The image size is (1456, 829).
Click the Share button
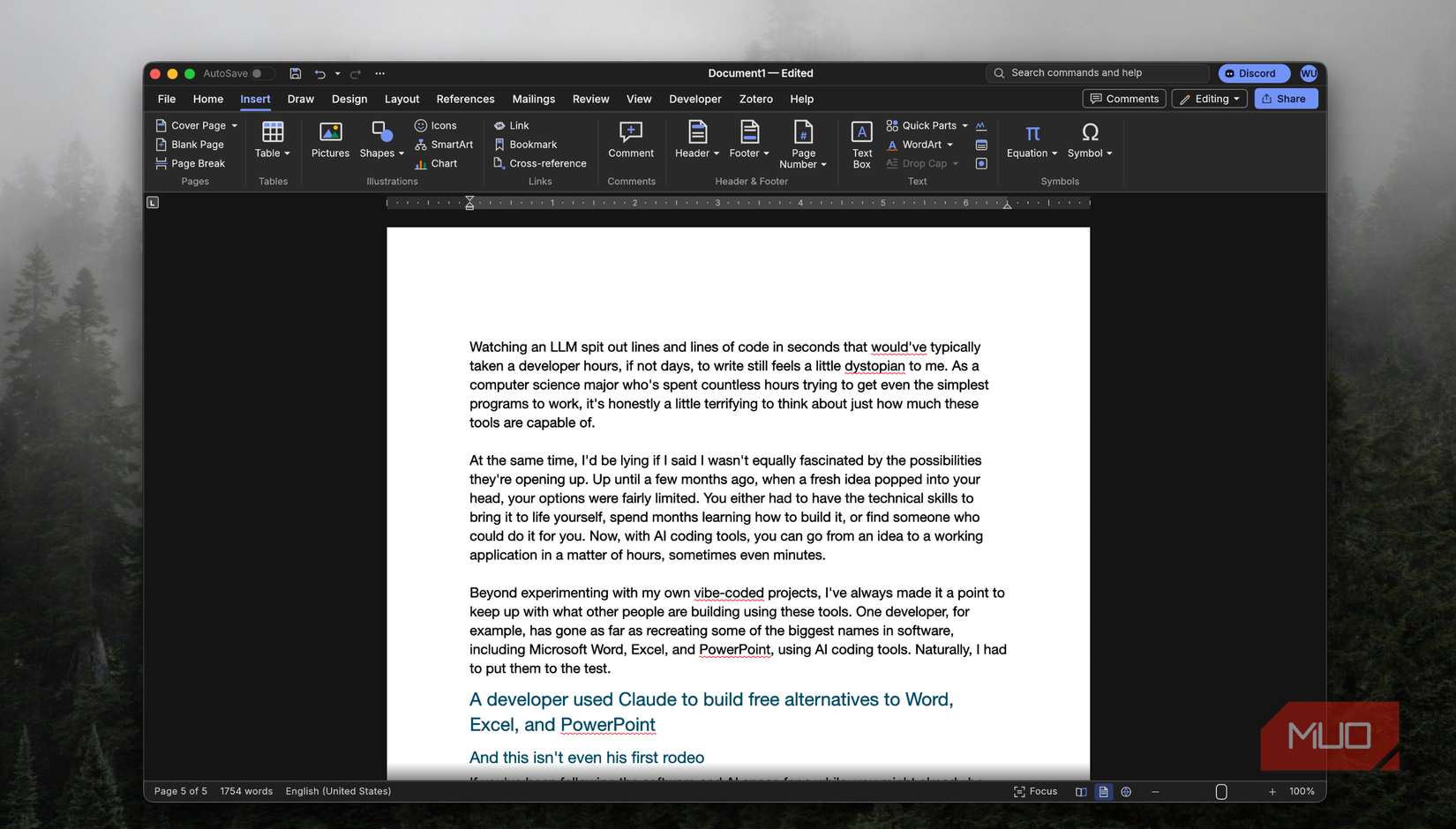point(1286,99)
